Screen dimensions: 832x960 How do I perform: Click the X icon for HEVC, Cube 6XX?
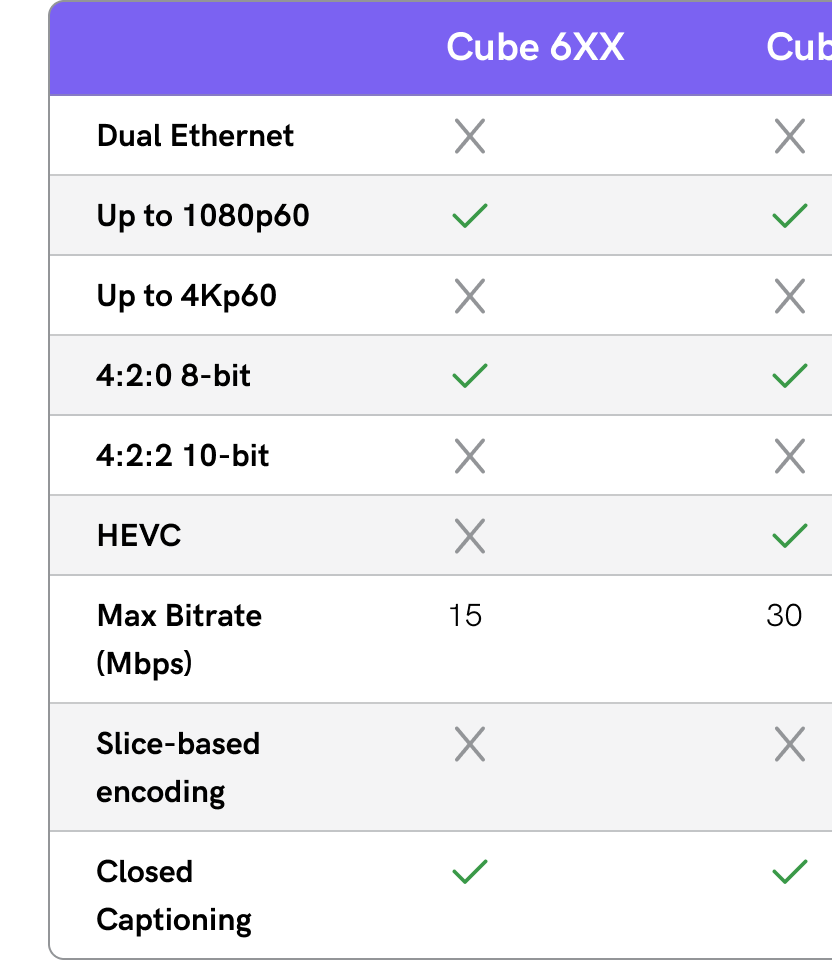click(x=469, y=536)
